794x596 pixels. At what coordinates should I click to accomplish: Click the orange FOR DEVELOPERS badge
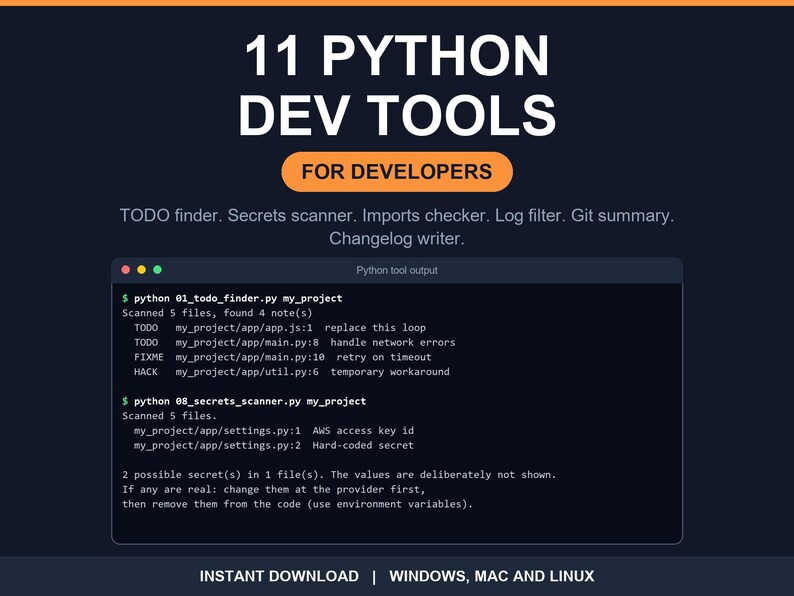(397, 172)
